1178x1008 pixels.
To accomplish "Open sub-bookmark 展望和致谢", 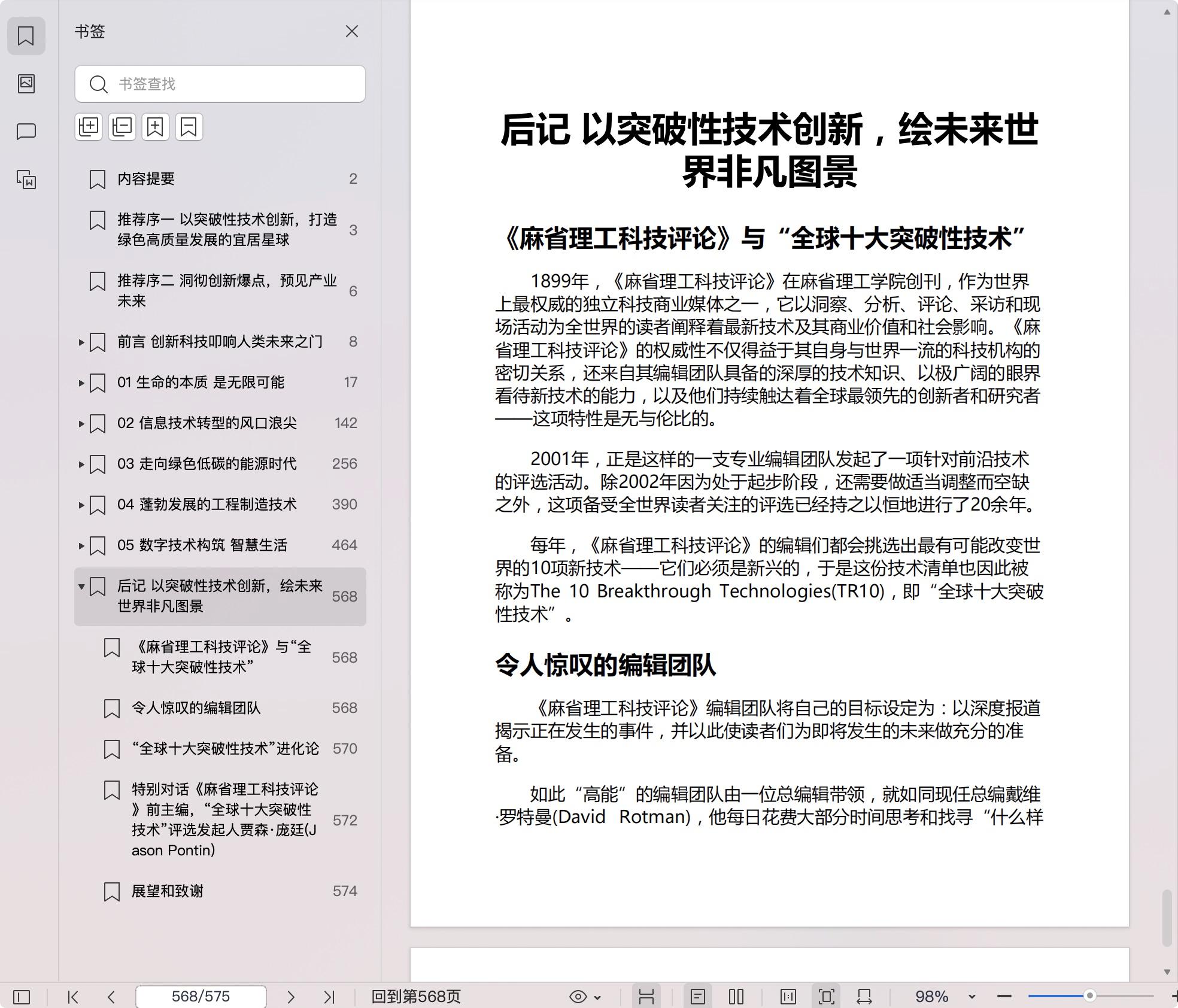I will pos(220,891).
